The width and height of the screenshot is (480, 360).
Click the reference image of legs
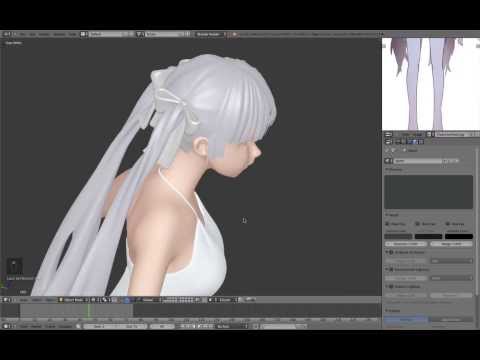click(x=431, y=84)
